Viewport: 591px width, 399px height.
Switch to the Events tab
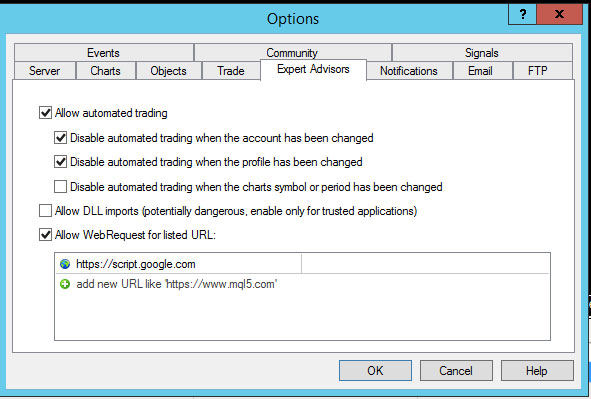point(104,52)
